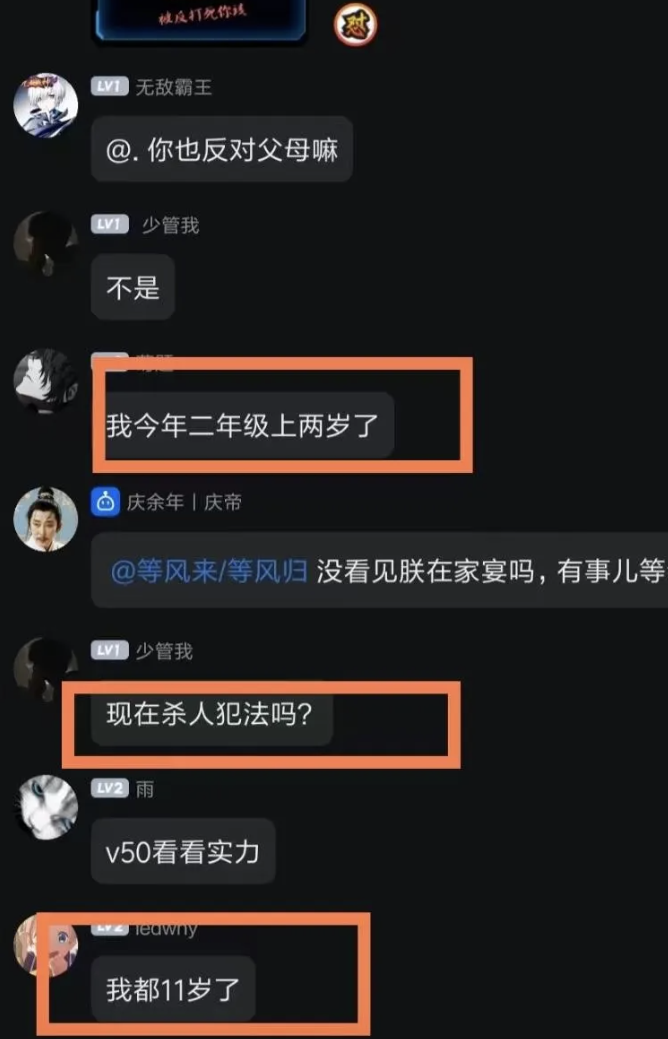The width and height of the screenshot is (668, 1039).
Task: Tap the LV2 badge beside 雨
Action: (109, 789)
